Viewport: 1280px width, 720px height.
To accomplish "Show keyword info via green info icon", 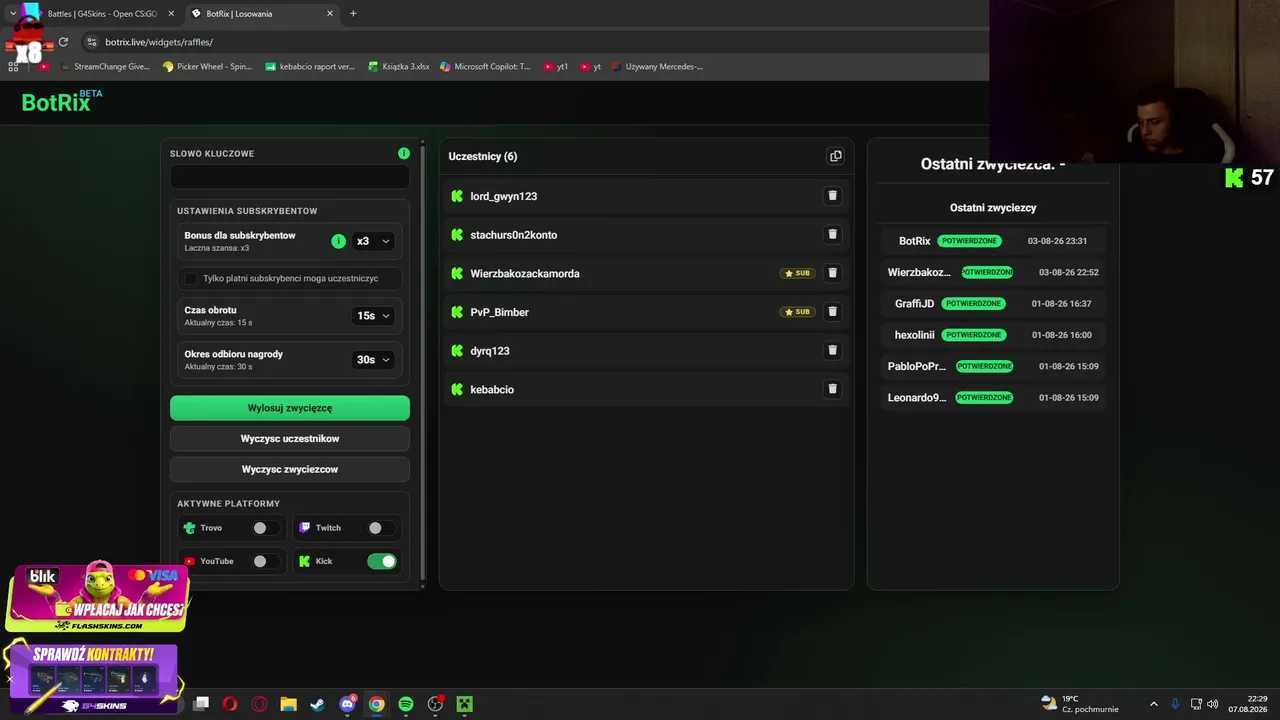I will click(x=404, y=153).
